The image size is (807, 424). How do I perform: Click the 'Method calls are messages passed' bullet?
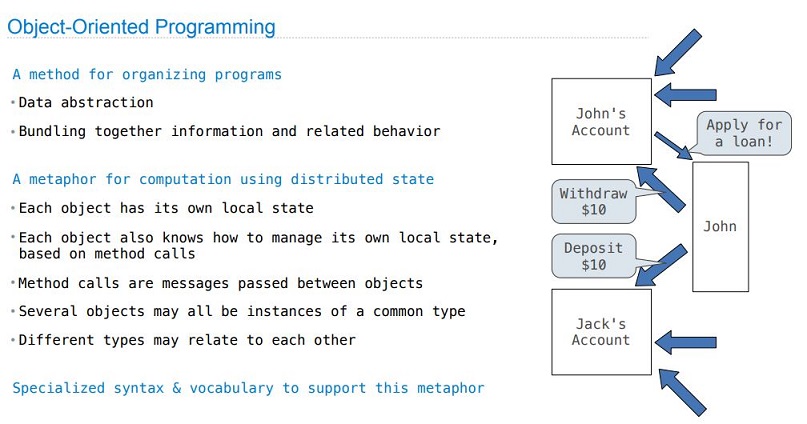[221, 283]
